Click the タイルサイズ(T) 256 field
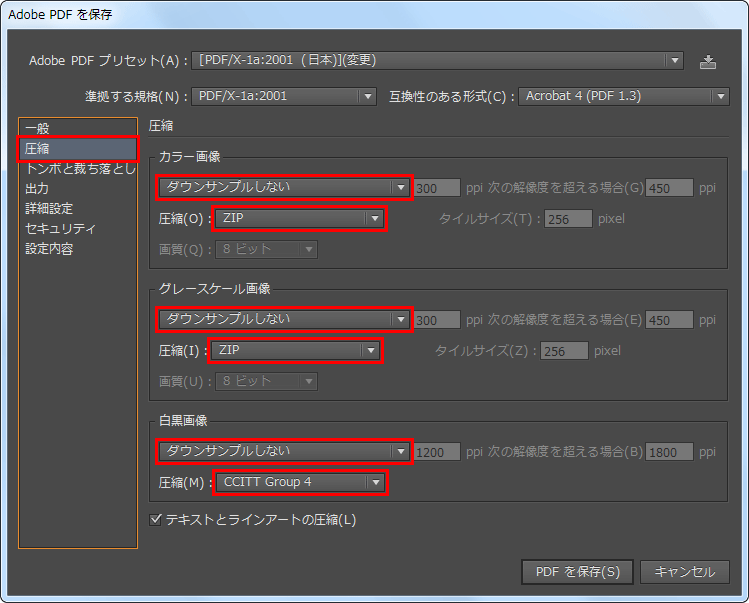The width and height of the screenshot is (749, 603). (x=568, y=219)
